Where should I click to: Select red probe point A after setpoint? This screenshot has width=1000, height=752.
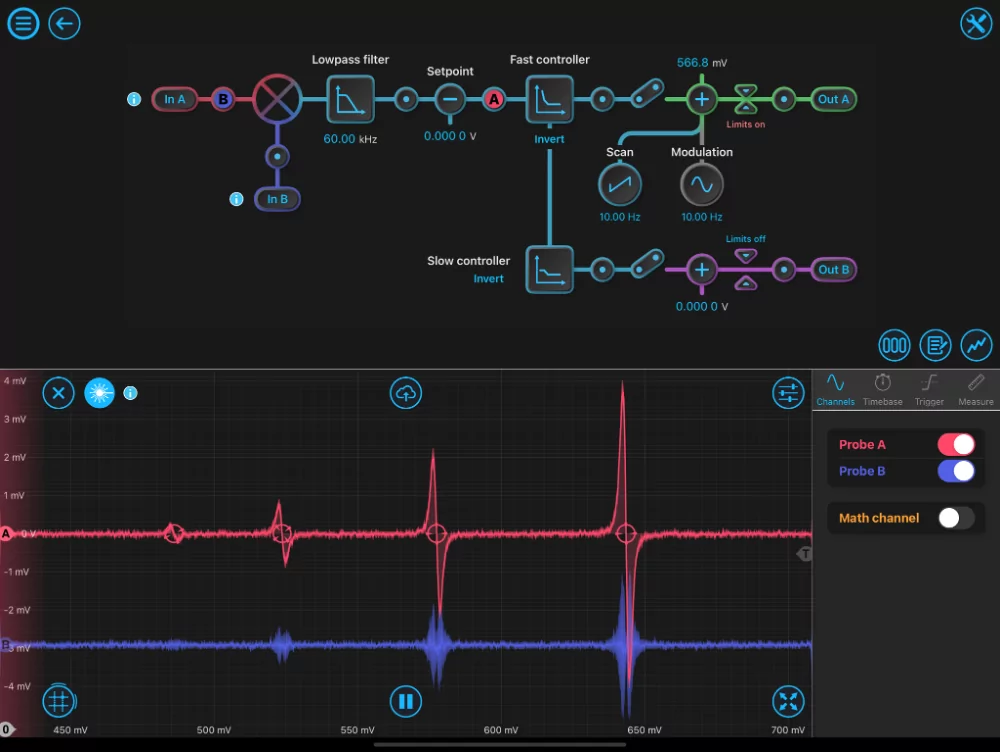click(494, 99)
